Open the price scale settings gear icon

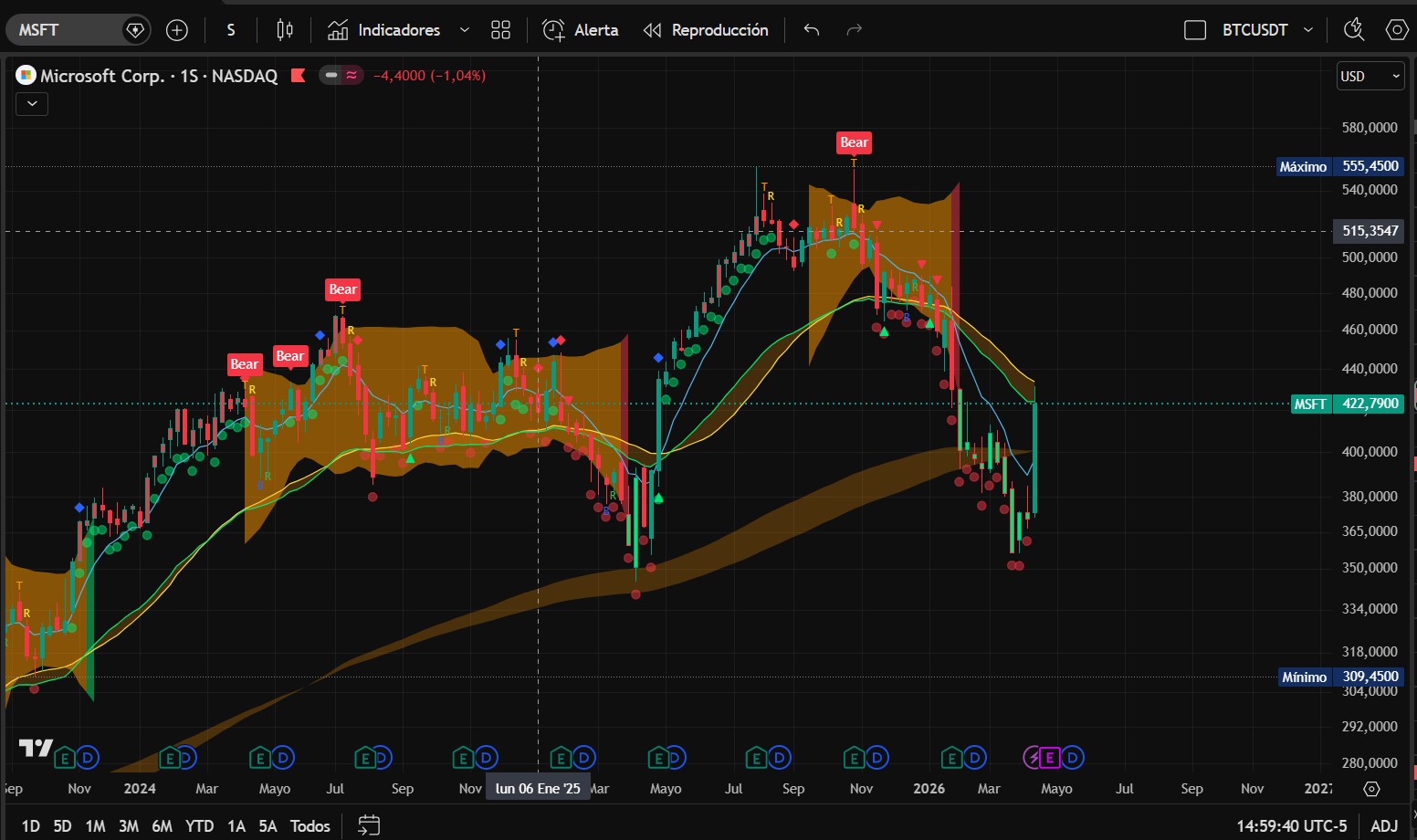[1370, 789]
